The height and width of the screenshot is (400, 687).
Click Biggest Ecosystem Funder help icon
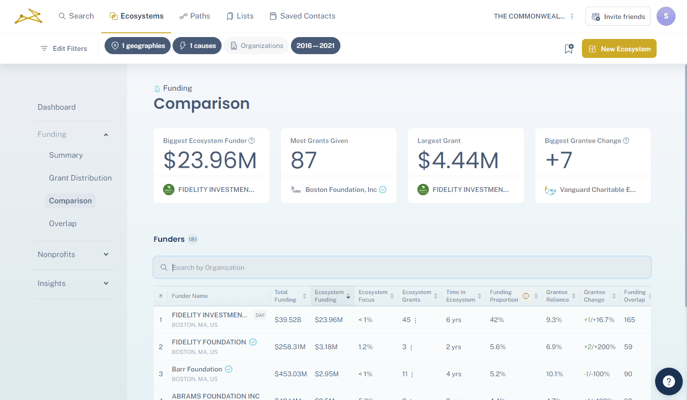251,141
